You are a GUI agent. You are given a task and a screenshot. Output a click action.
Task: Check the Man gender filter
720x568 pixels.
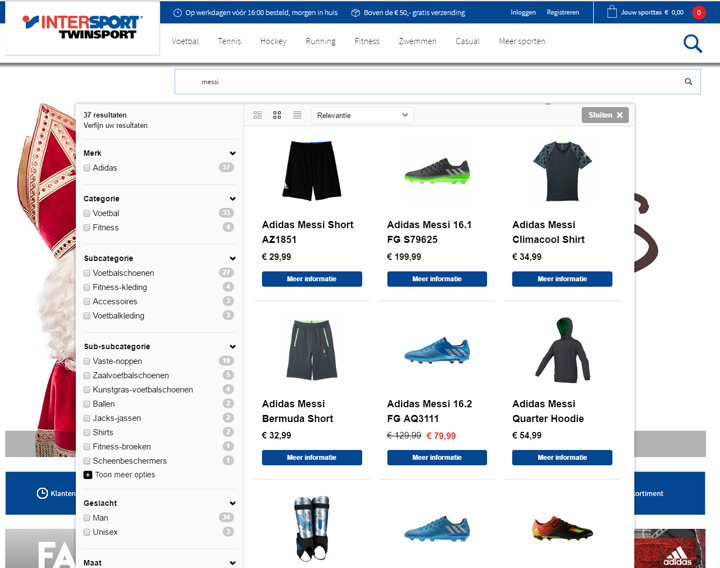click(87, 518)
